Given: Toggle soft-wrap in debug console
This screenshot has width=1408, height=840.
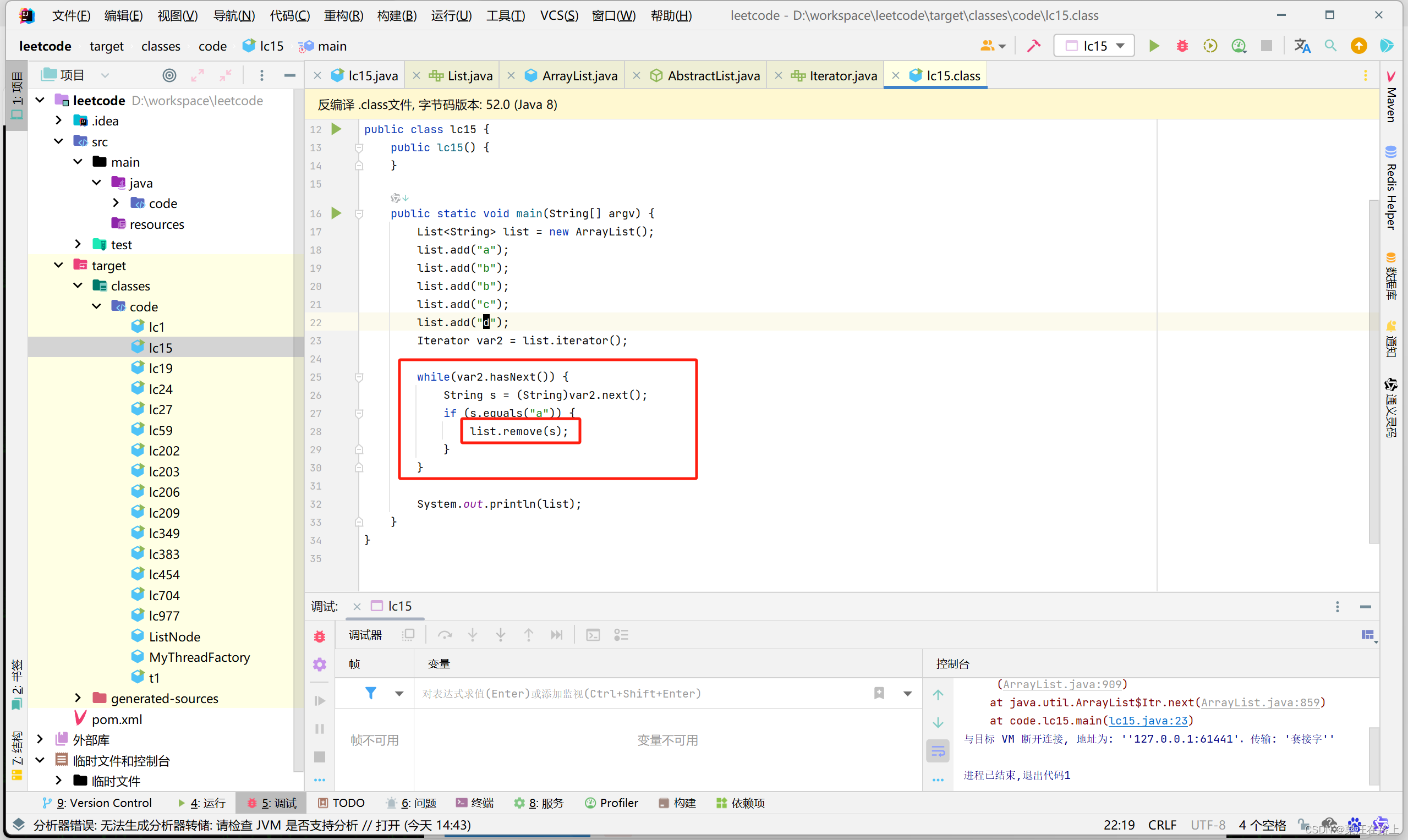Looking at the screenshot, I should pyautogui.click(x=938, y=751).
